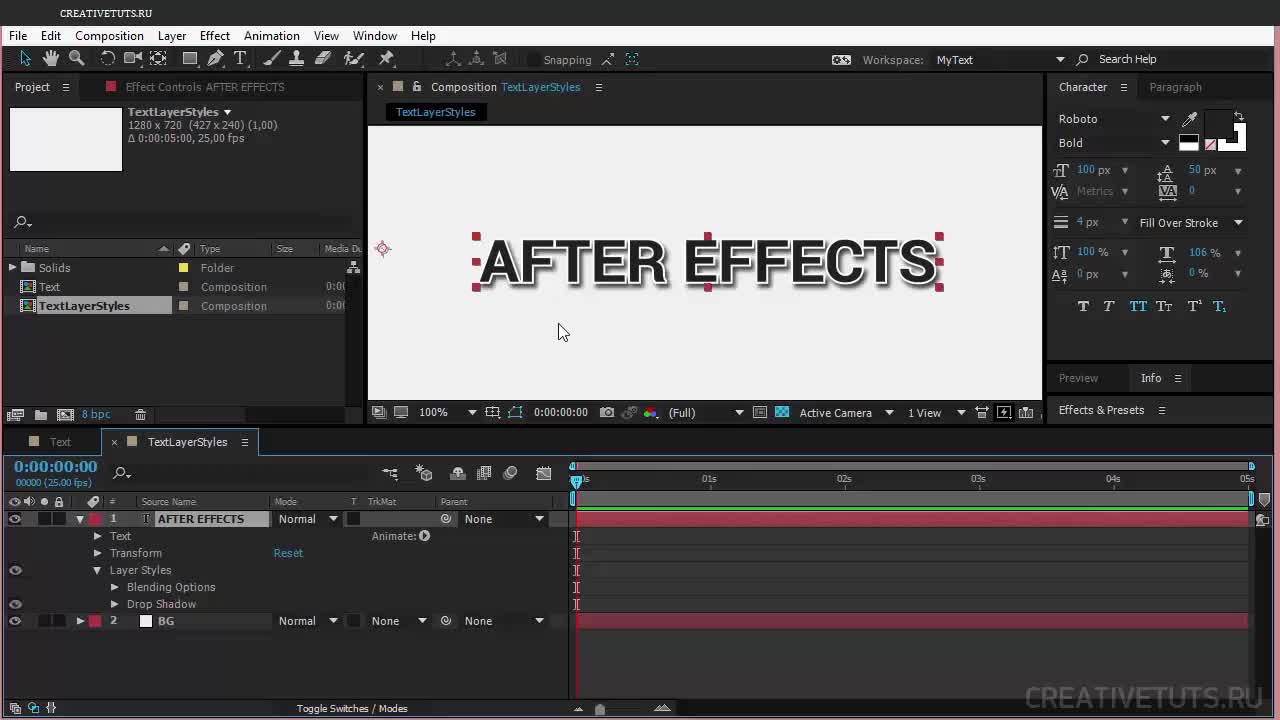Expand the Transform property group
This screenshot has width=1280, height=720.
[x=98, y=553]
